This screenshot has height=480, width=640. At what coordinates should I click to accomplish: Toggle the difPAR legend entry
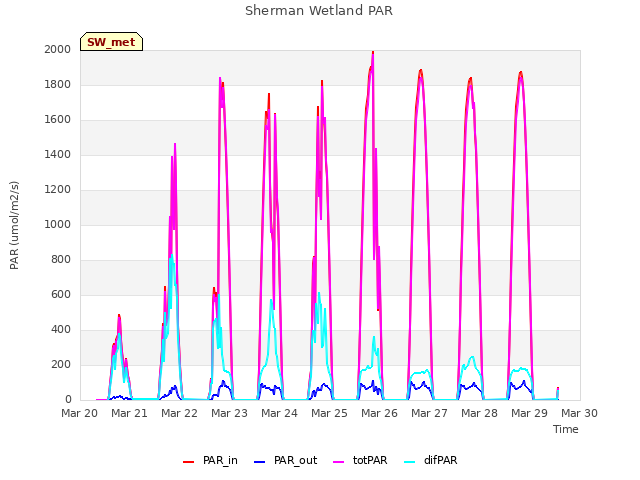tap(431, 460)
